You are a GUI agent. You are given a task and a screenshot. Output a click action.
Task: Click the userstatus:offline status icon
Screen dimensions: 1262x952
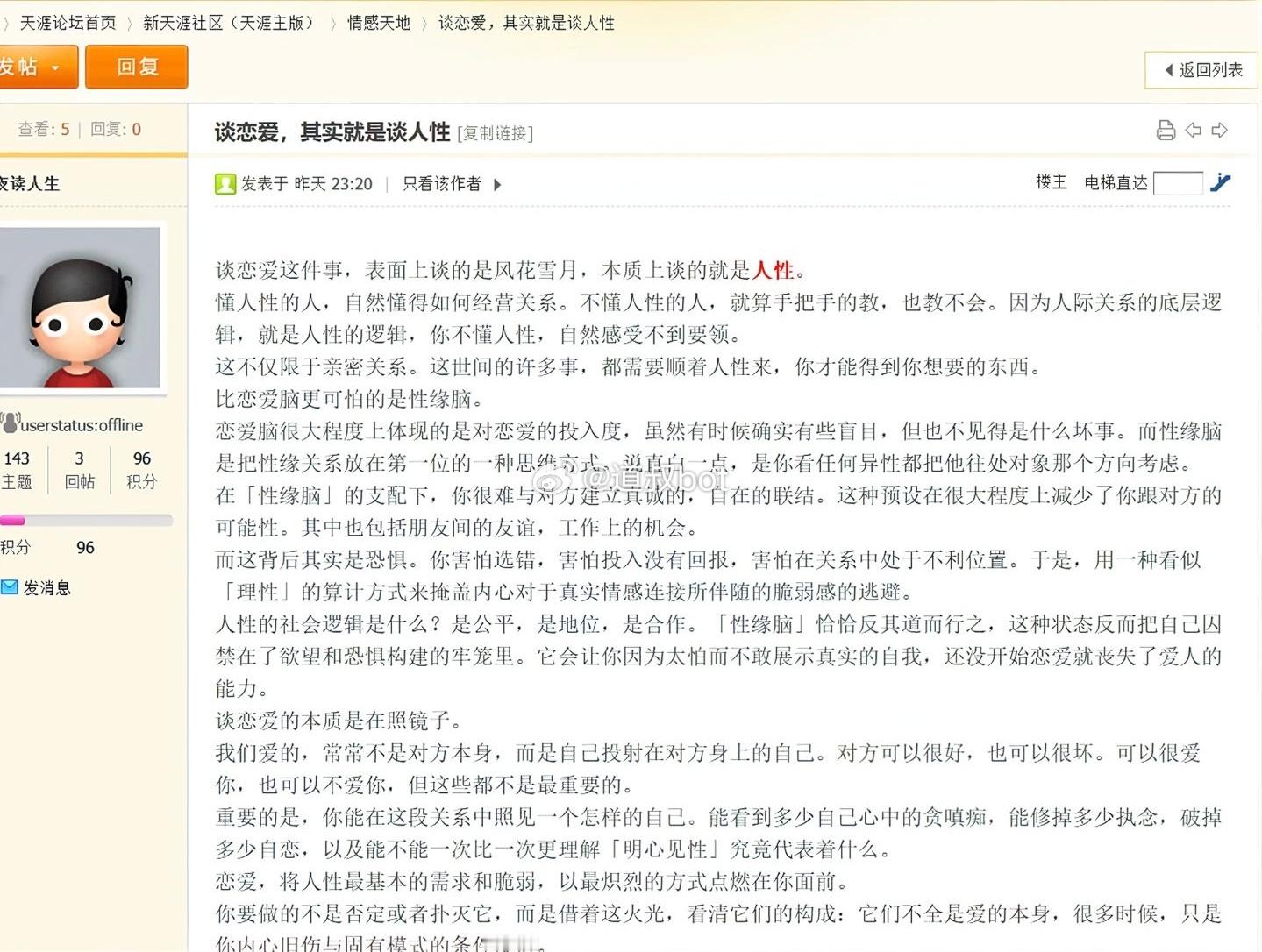pos(10,423)
